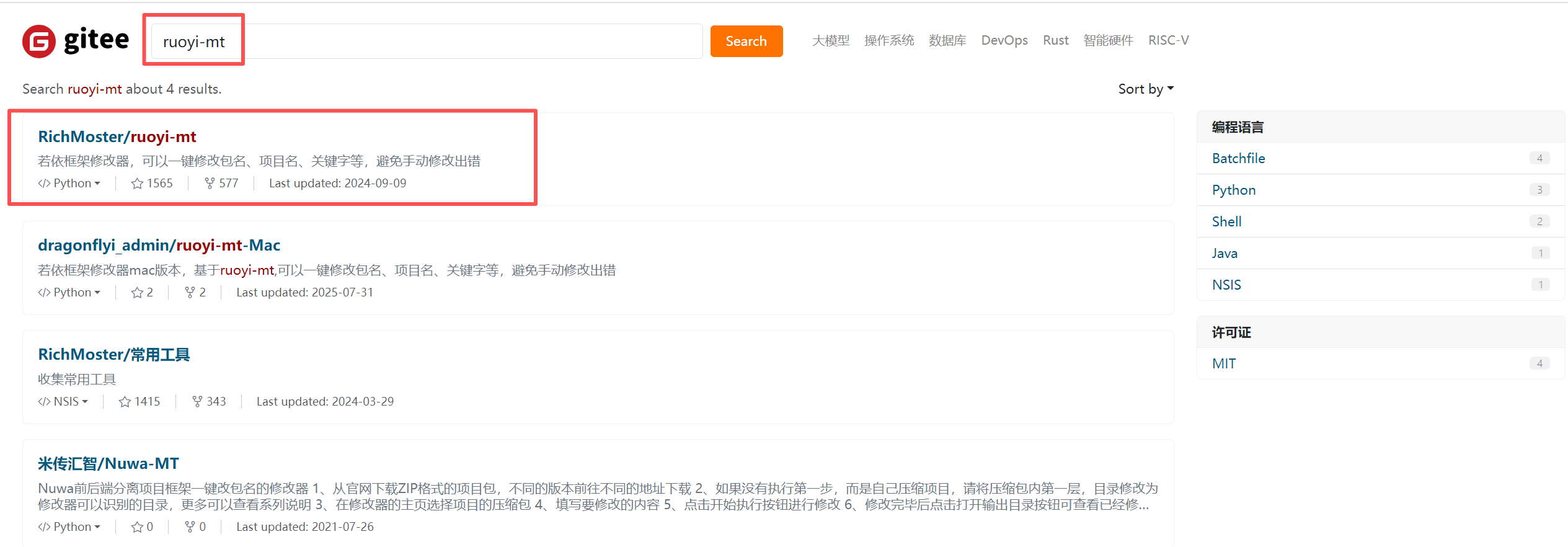
Task: Click the 编程语言 sidebar heading
Action: 1238,127
